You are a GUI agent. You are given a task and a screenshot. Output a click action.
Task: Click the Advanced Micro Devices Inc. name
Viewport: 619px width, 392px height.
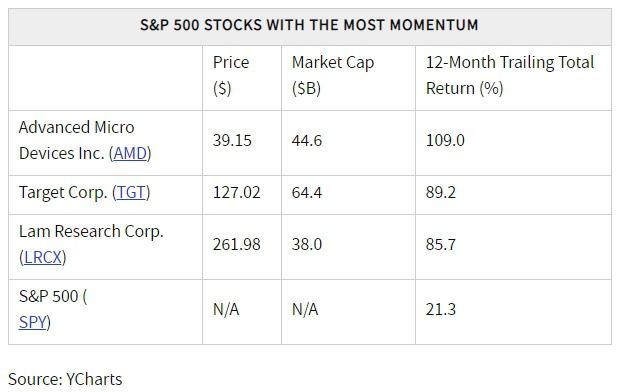(77, 140)
